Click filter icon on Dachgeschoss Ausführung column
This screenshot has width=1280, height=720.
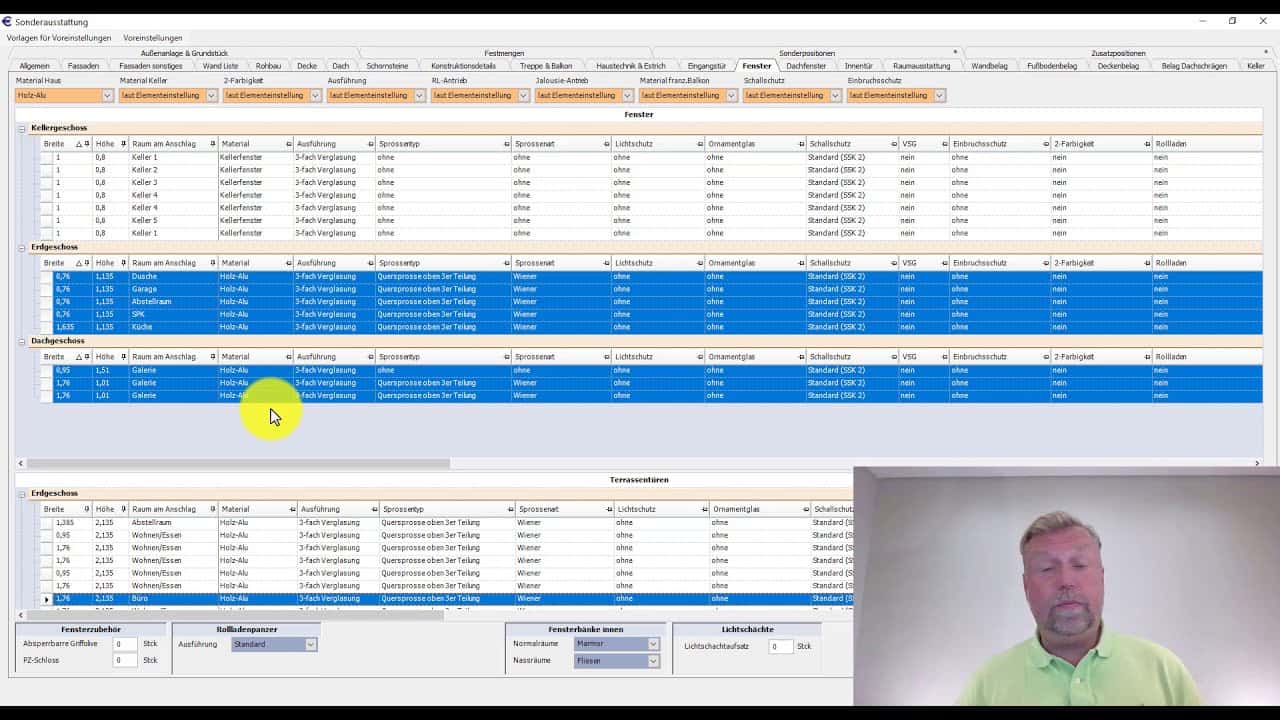coord(371,357)
